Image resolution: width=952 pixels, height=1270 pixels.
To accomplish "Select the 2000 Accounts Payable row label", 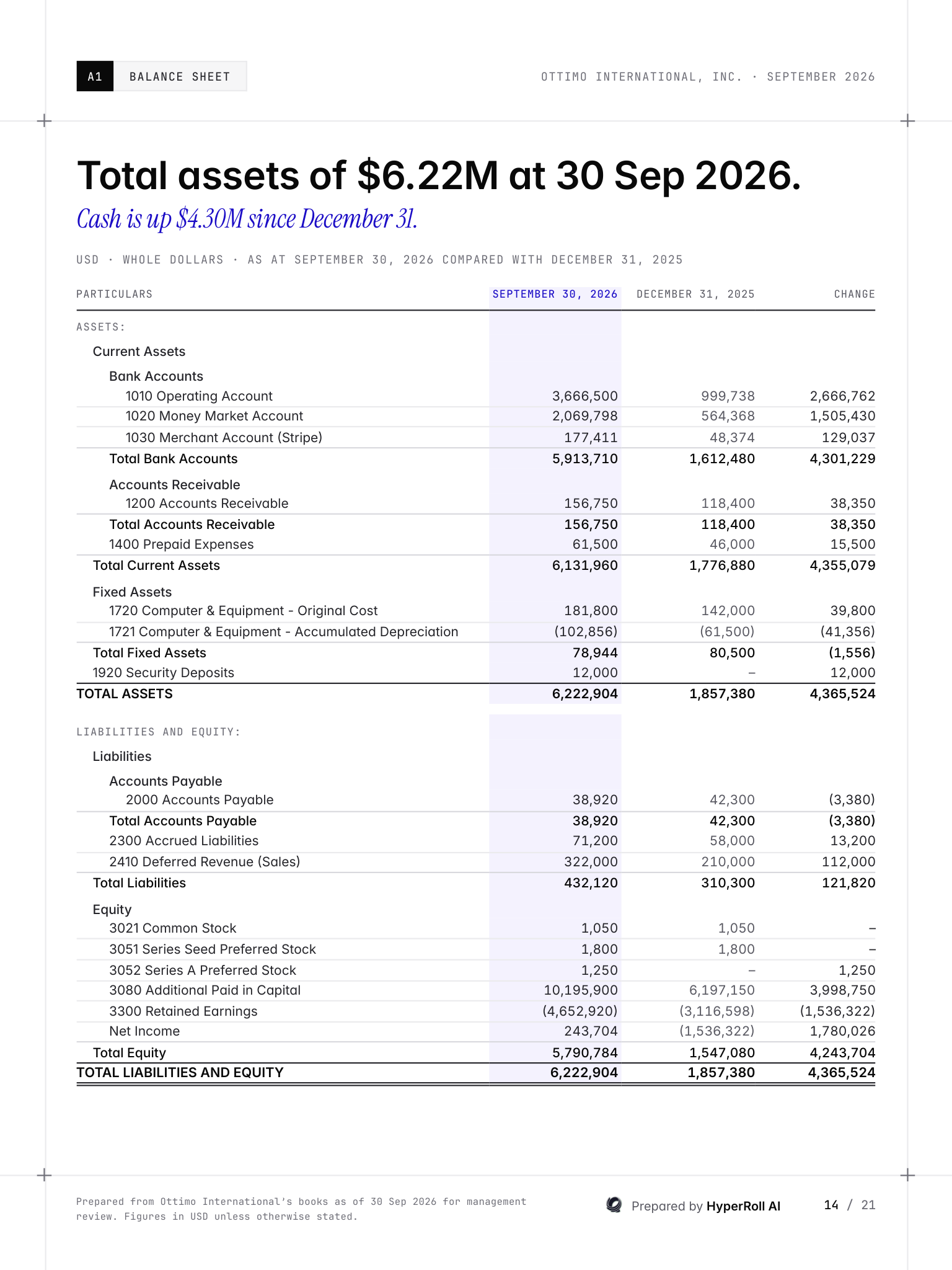I will [x=200, y=799].
